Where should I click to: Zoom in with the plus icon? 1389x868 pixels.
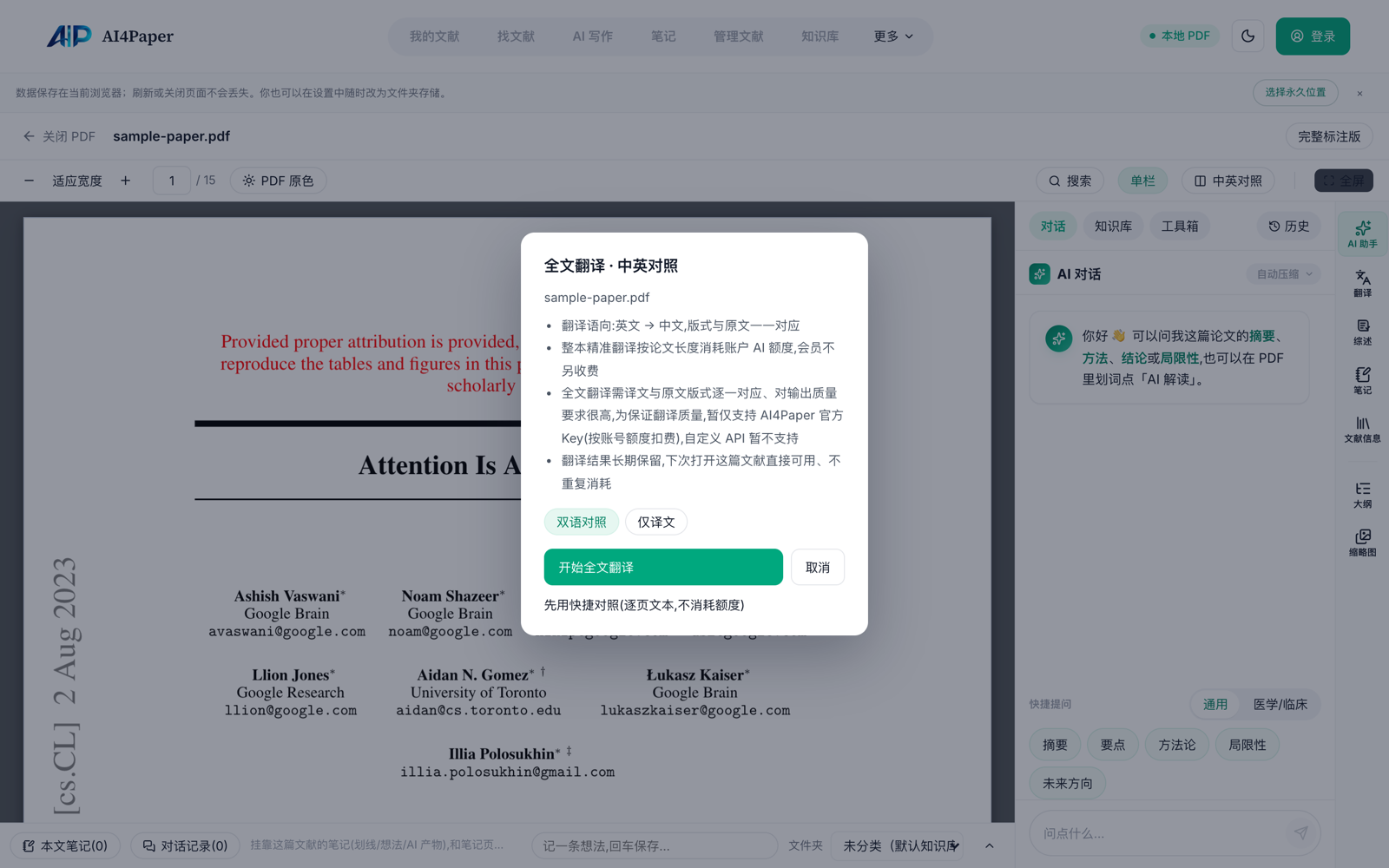pos(125,181)
